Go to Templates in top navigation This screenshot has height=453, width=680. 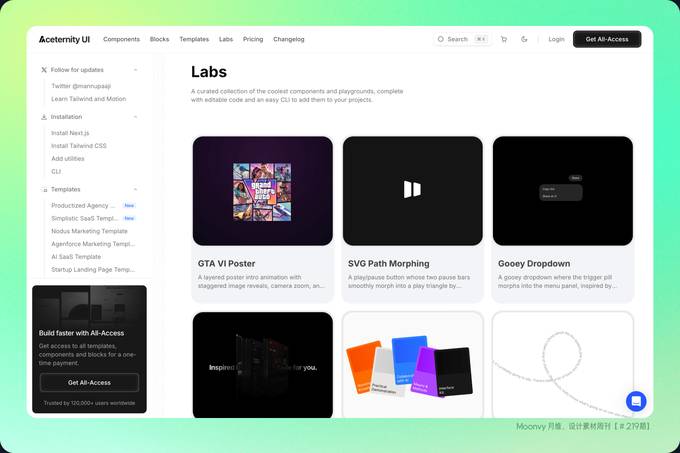[194, 39]
